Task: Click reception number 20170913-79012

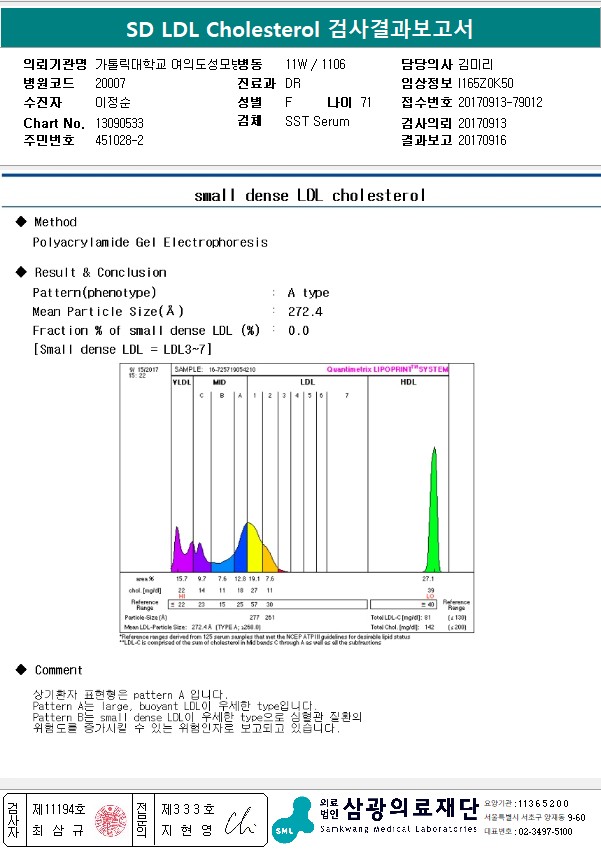Action: 500,102
